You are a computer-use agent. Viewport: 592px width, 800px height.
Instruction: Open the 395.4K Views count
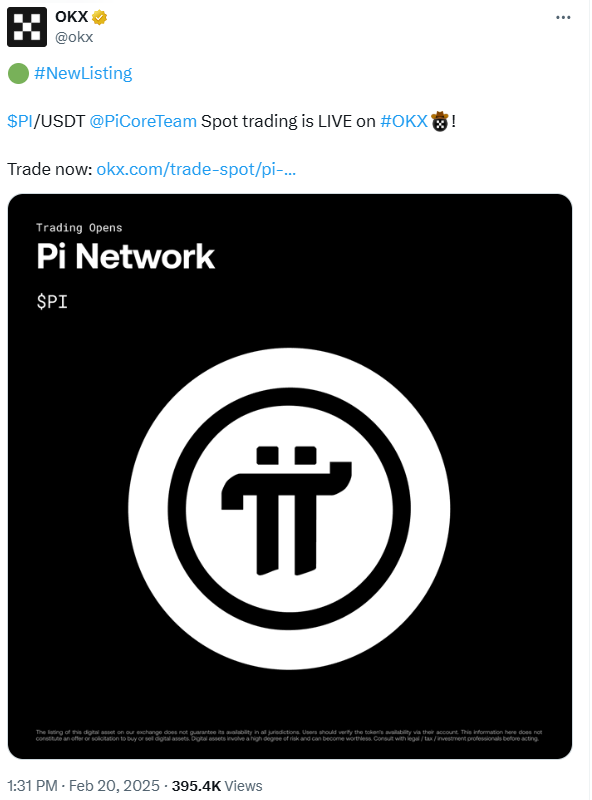[217, 786]
